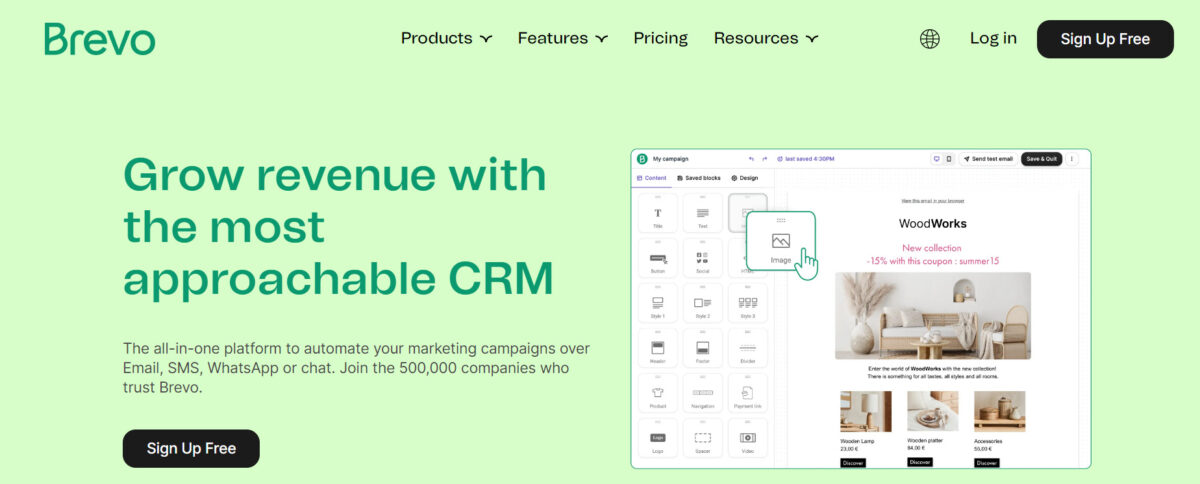Expand the Products dropdown menu

(x=446, y=39)
